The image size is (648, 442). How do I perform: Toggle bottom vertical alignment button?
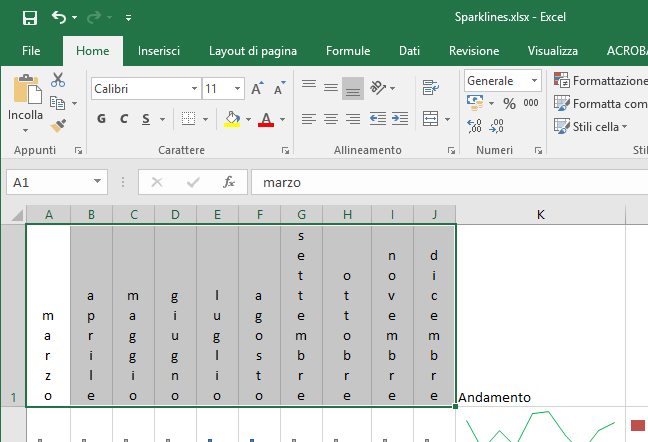(x=352, y=89)
